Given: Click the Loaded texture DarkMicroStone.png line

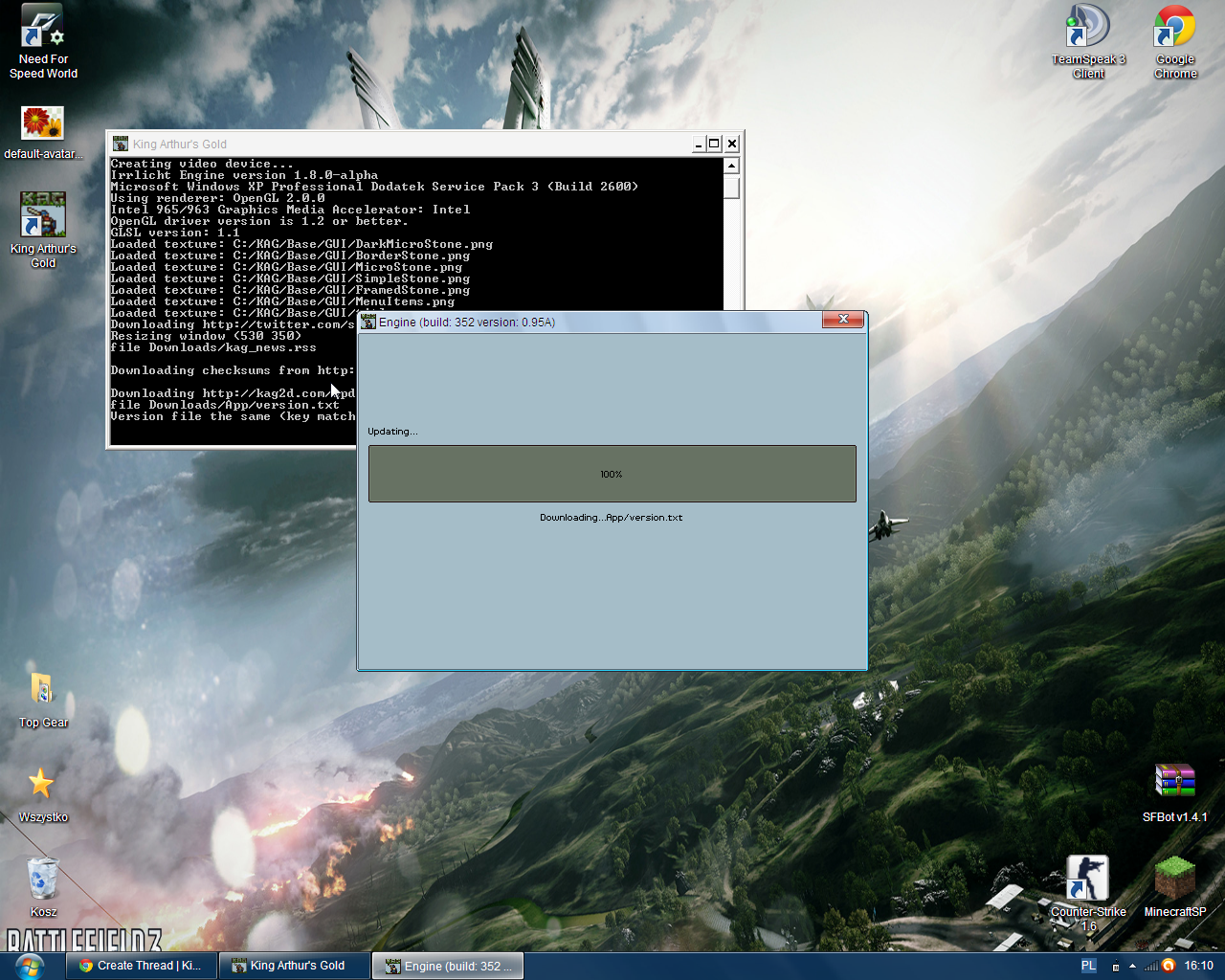Looking at the screenshot, I should [x=301, y=244].
